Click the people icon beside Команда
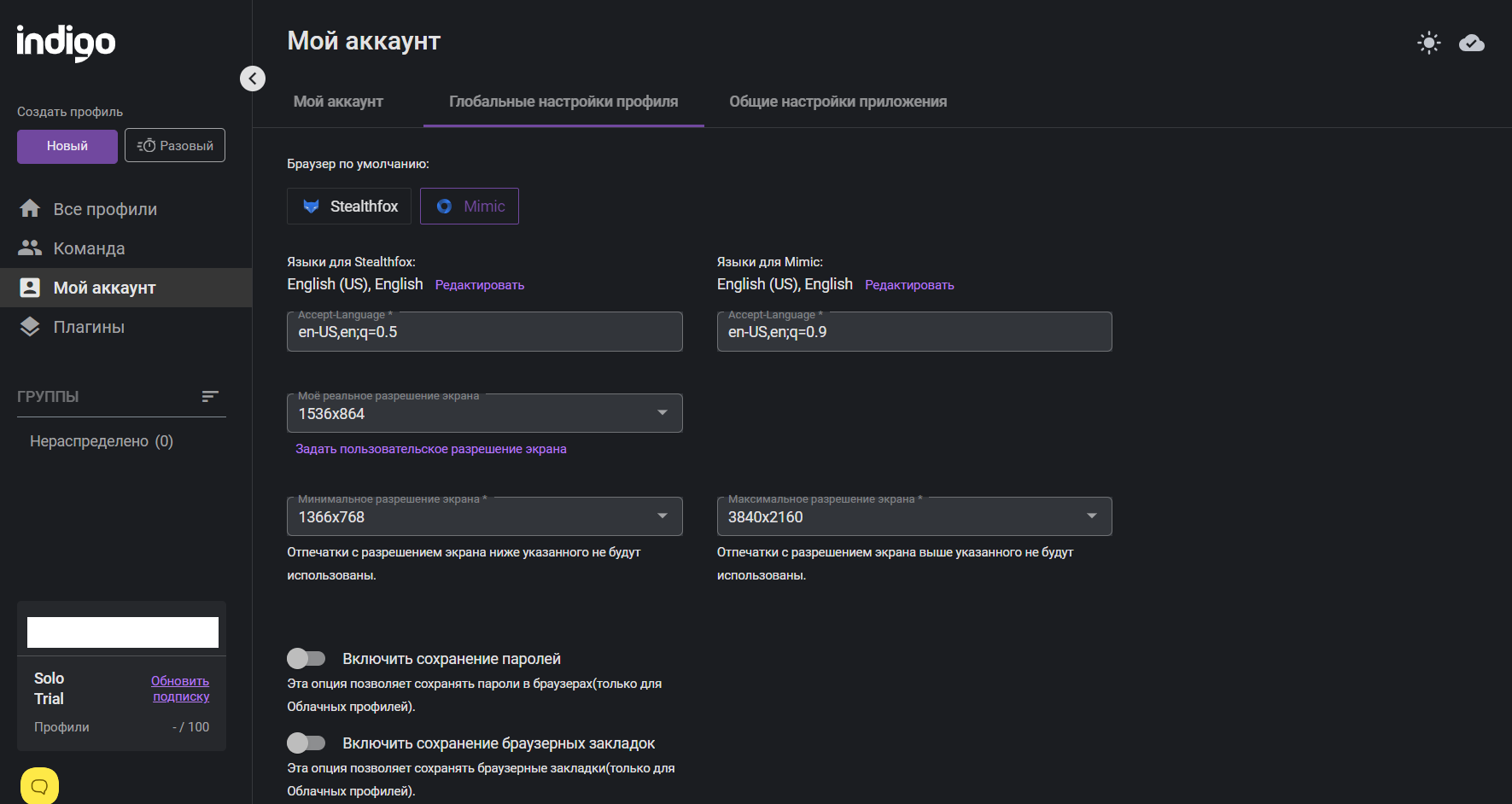 click(x=30, y=248)
